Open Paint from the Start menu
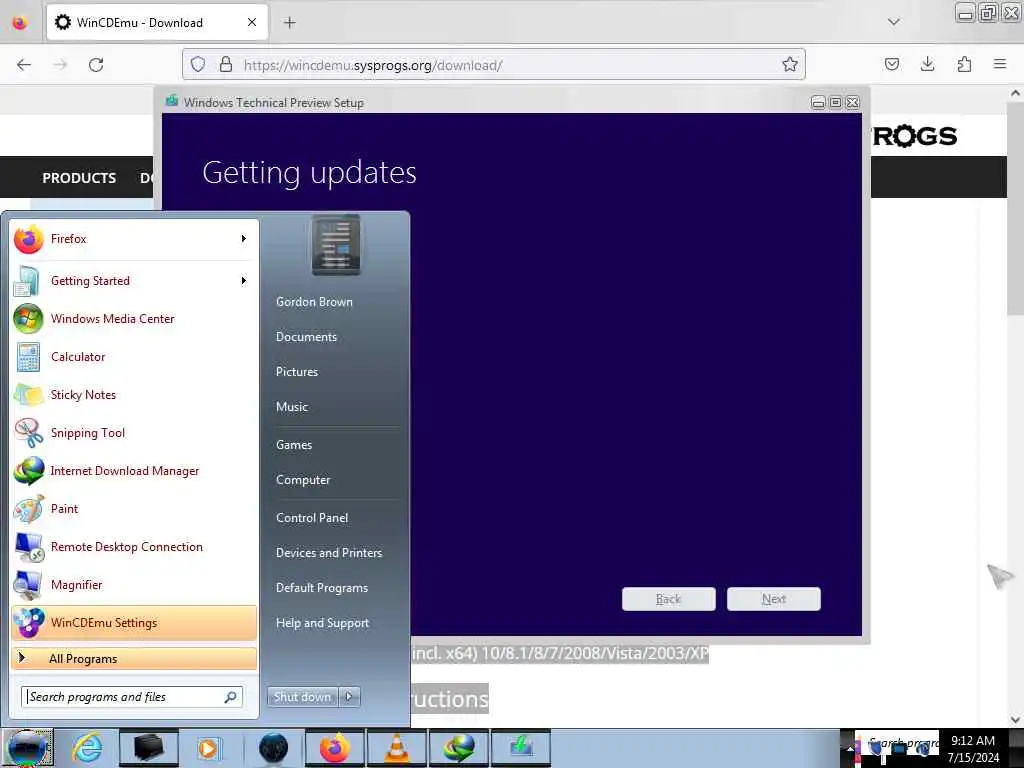 click(x=134, y=509)
